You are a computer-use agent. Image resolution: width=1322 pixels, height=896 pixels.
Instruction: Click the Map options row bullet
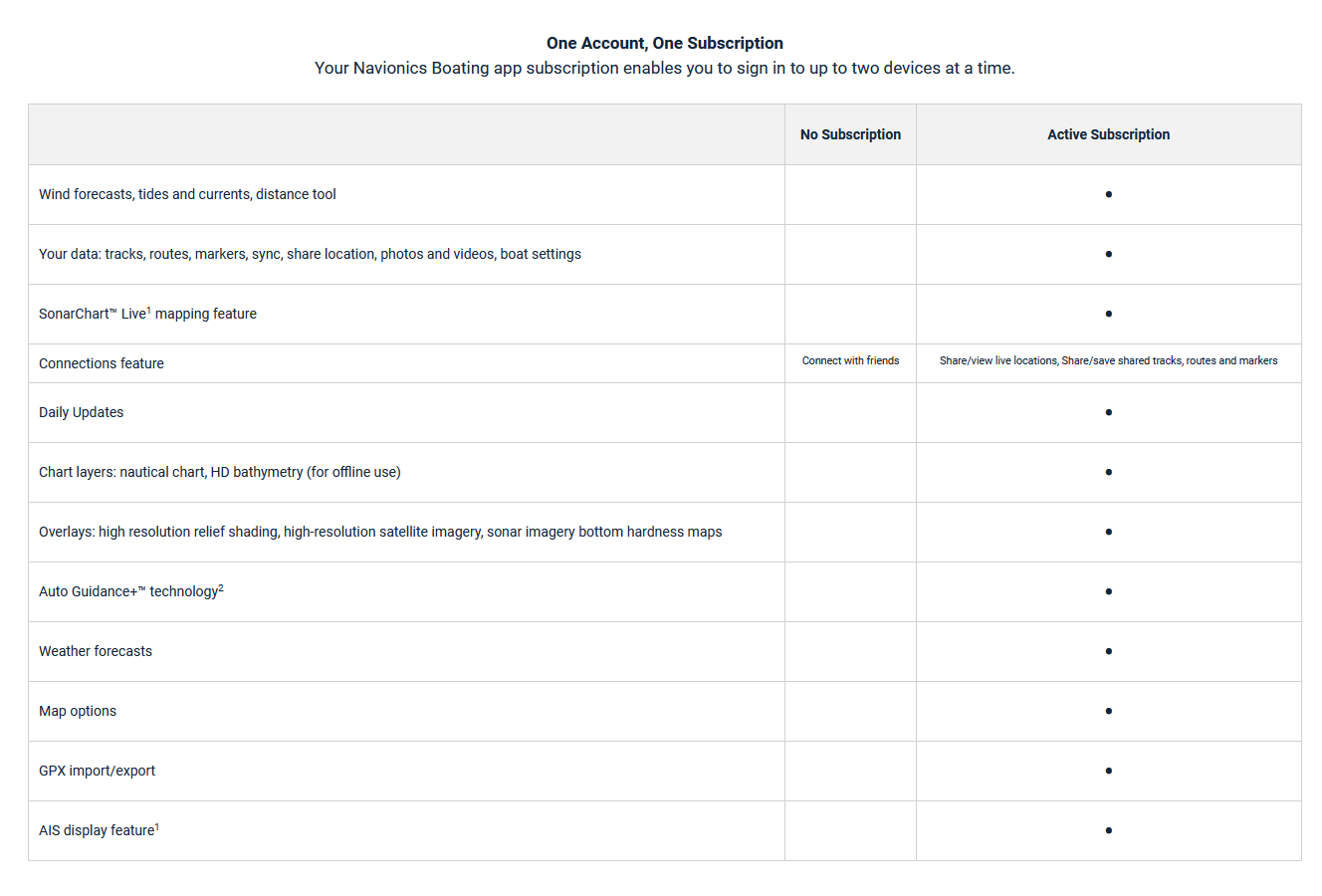[x=1108, y=711]
